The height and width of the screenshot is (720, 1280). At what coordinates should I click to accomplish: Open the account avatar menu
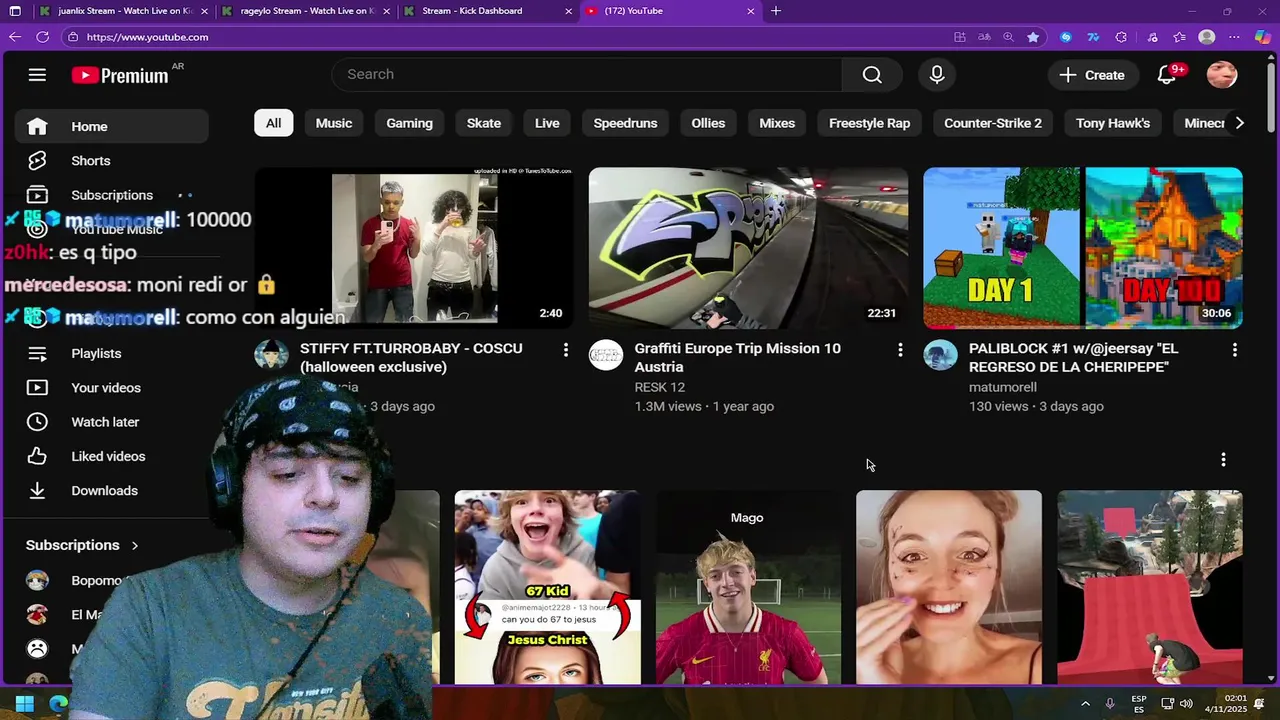click(1222, 75)
